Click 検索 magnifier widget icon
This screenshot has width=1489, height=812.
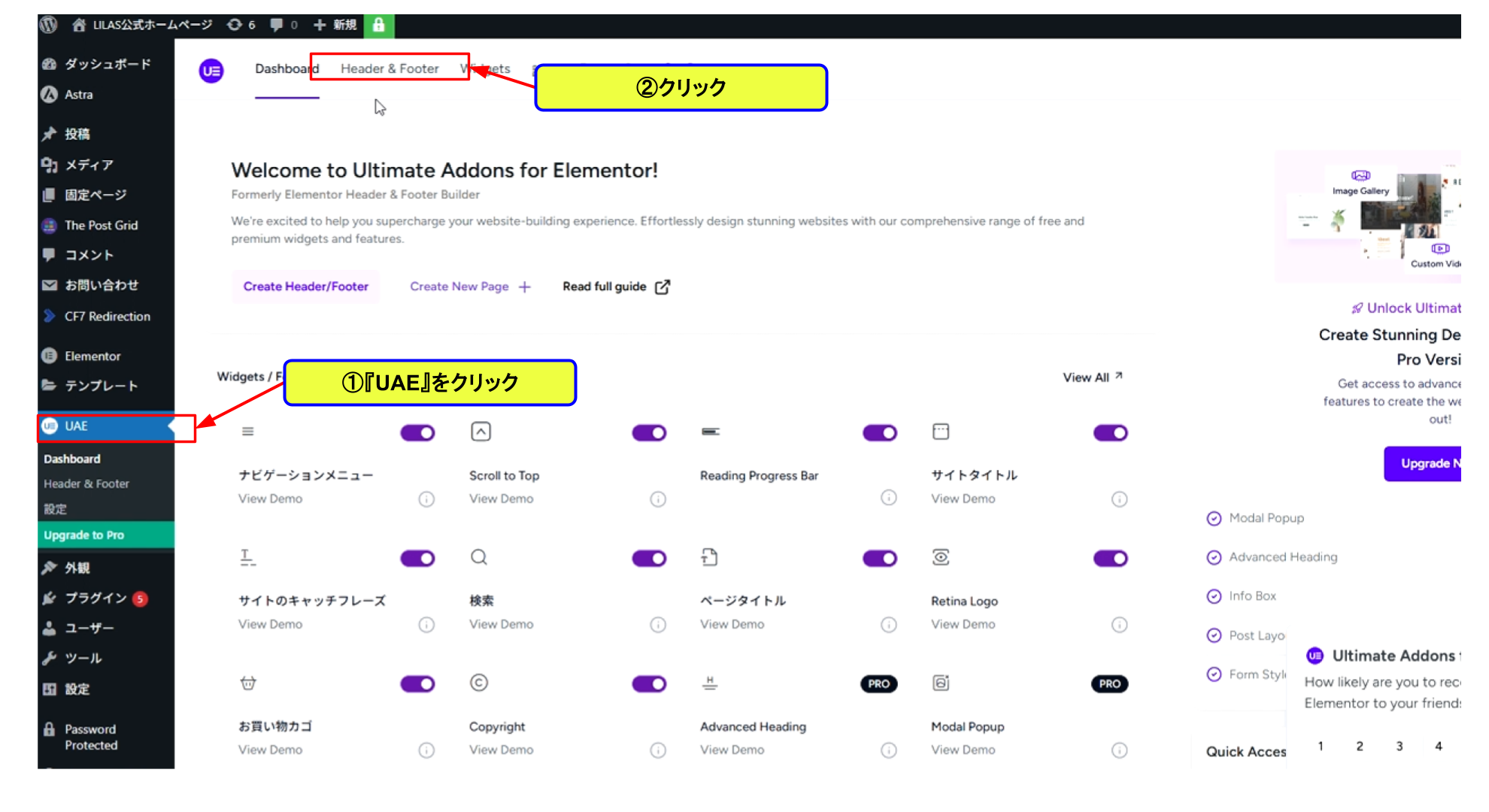pos(479,557)
